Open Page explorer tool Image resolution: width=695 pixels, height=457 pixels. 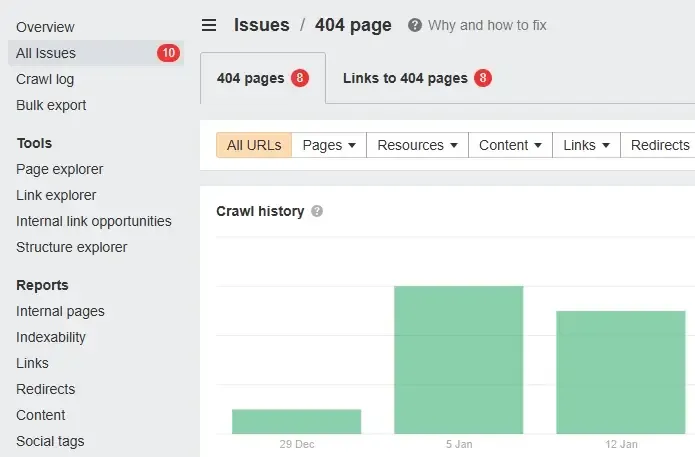[59, 169]
